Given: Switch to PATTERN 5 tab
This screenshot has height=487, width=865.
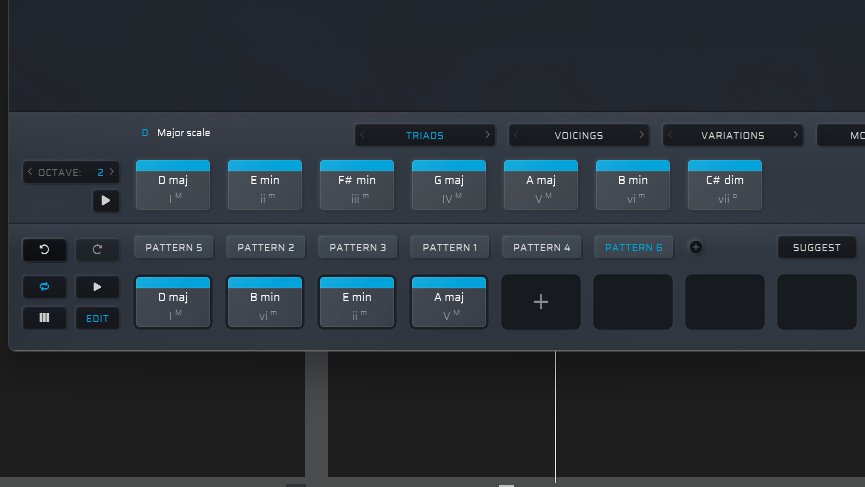Looking at the screenshot, I should tap(173, 248).
